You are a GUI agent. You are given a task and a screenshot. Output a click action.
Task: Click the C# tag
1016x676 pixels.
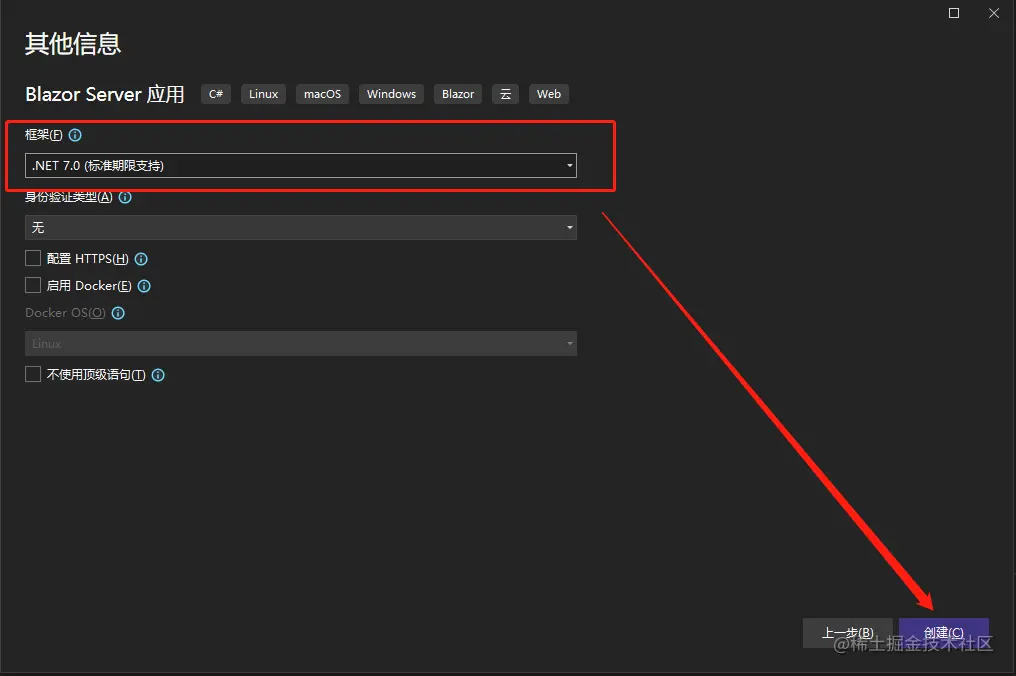[216, 94]
